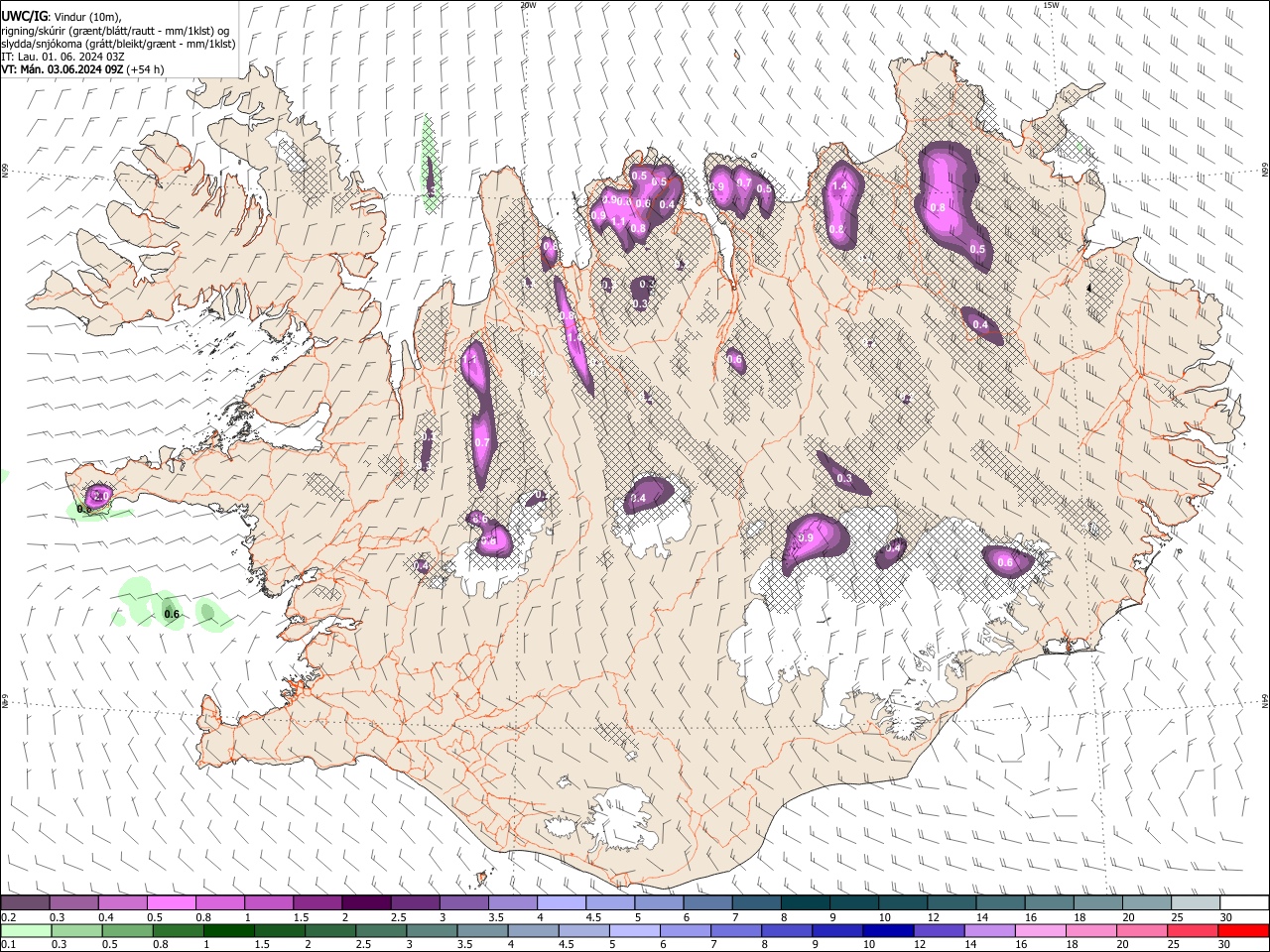Select lower legend swatch between 6 and 7
Image resolution: width=1270 pixels, height=952 pixels.
[x=685, y=930]
